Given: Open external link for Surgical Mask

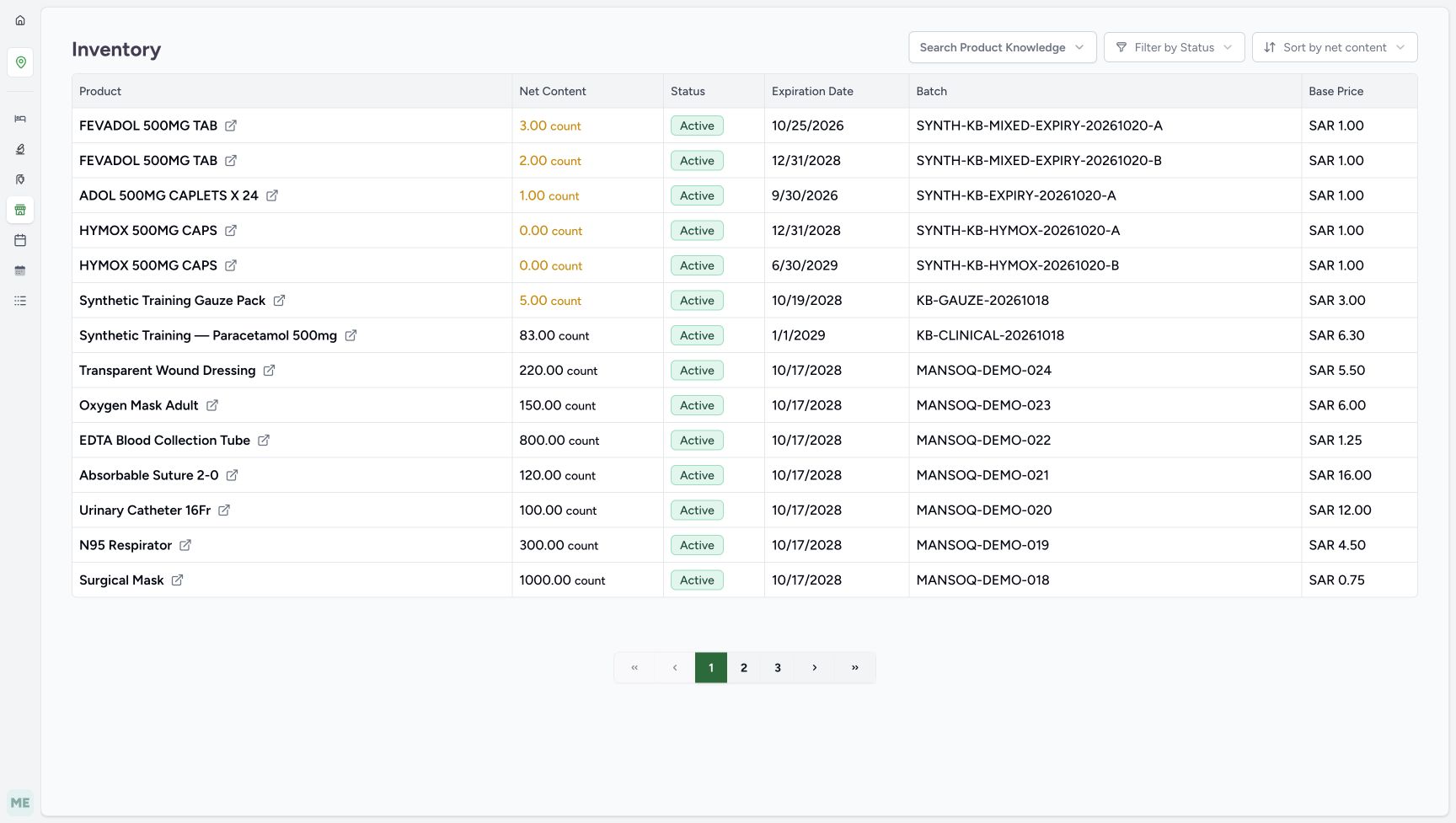Looking at the screenshot, I should [177, 580].
